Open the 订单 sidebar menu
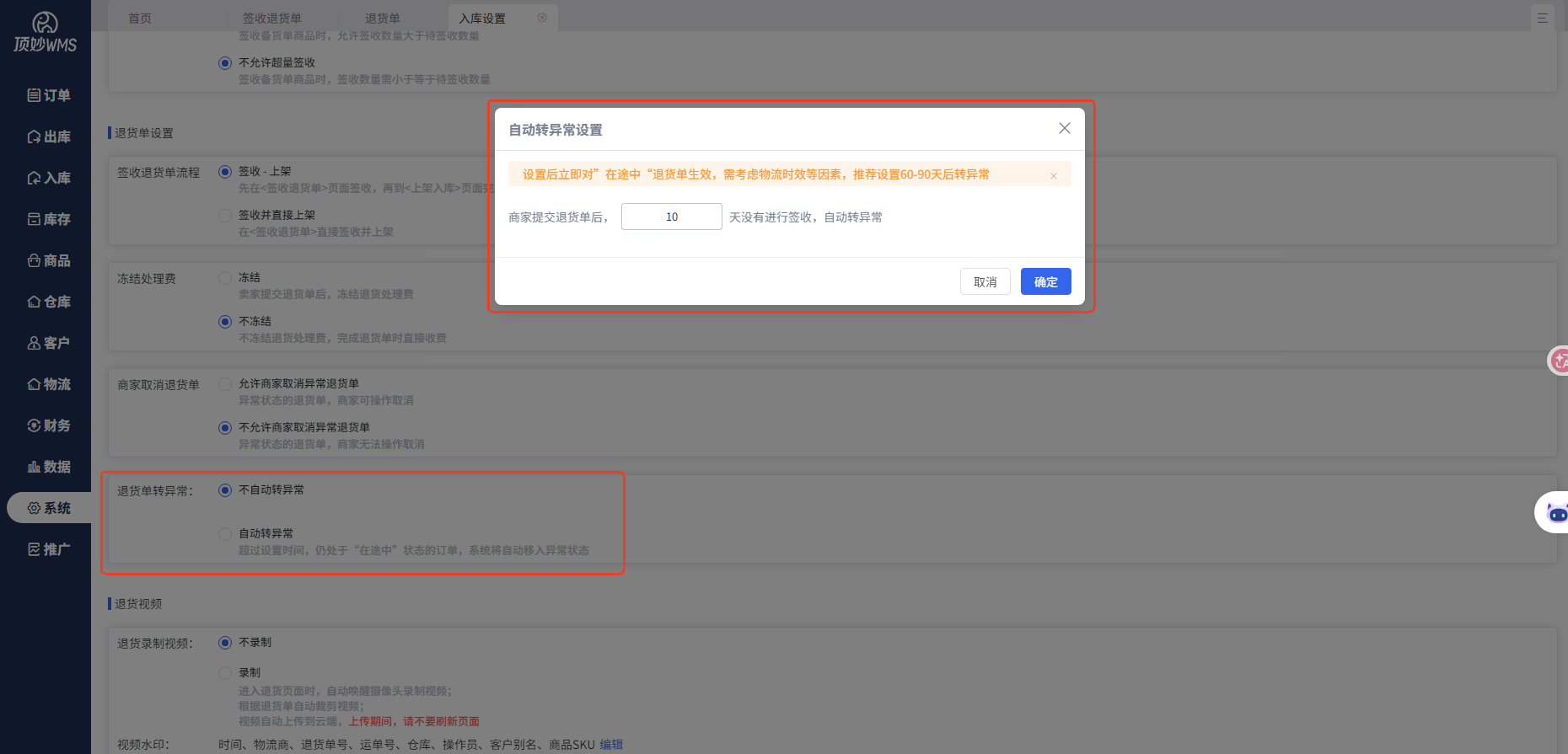The image size is (1568, 754). (x=49, y=95)
